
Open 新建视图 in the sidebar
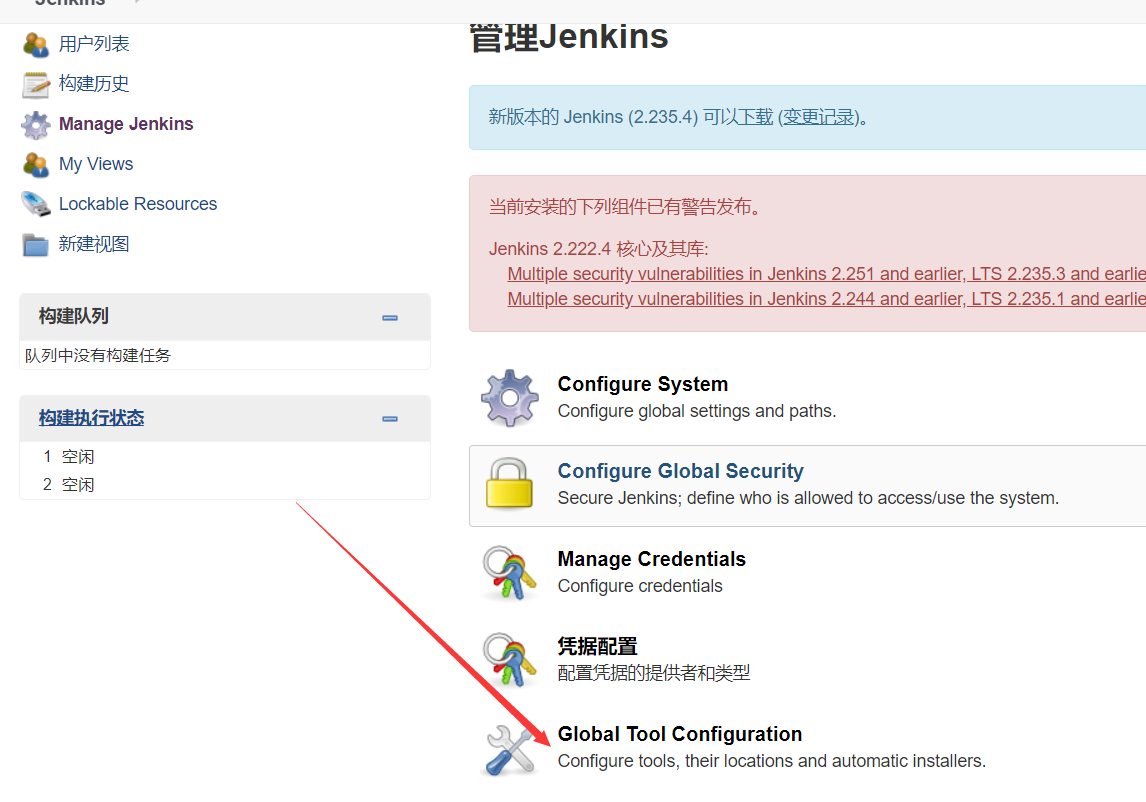tap(94, 244)
